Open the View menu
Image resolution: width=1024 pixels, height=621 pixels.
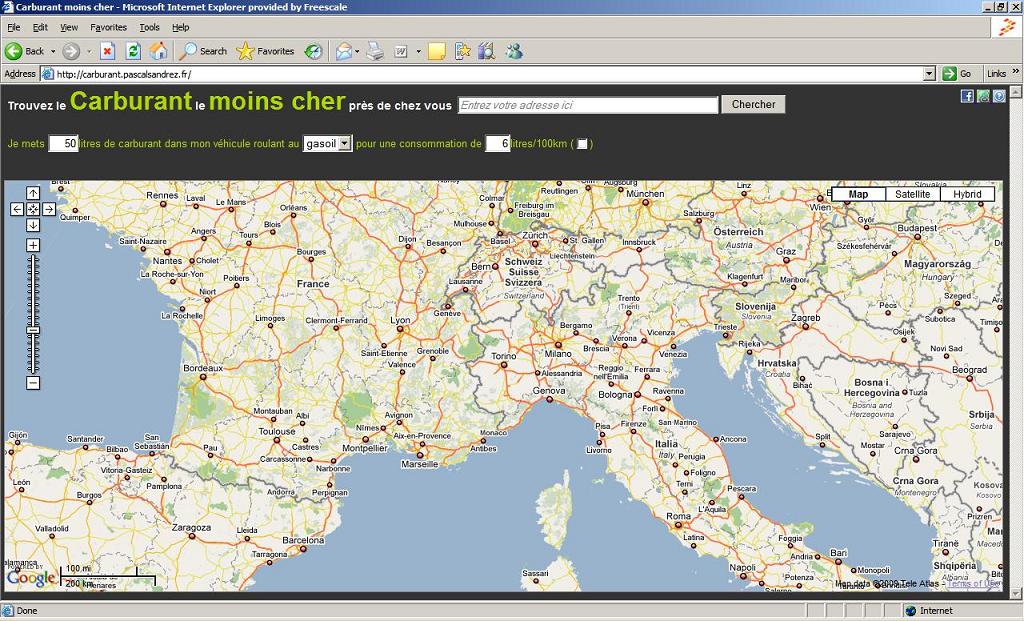(69, 27)
